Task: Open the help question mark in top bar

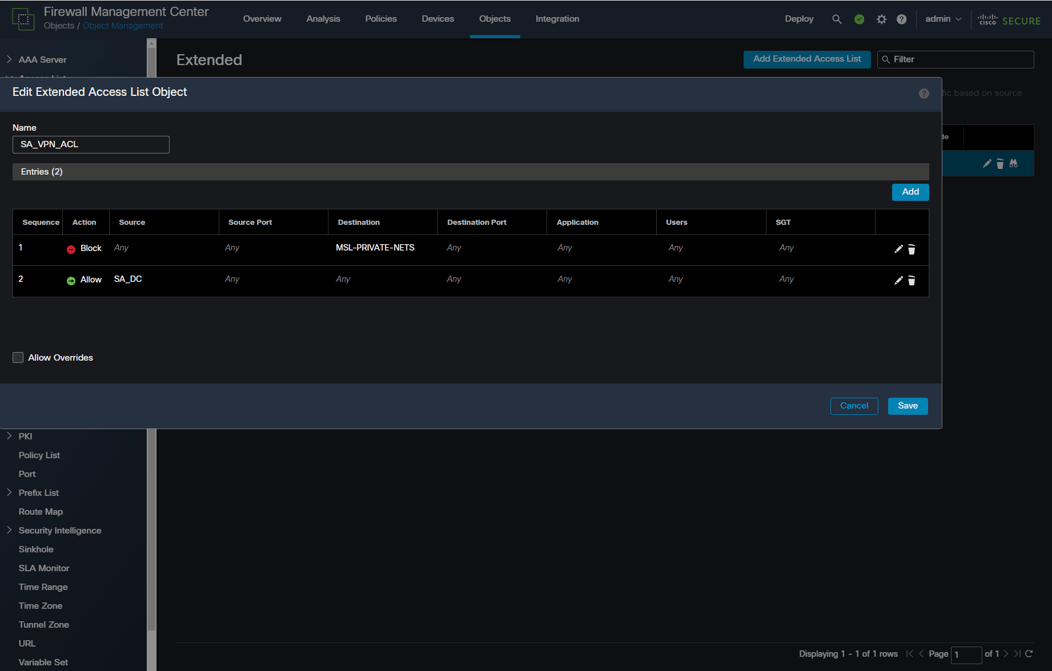Action: tap(902, 19)
